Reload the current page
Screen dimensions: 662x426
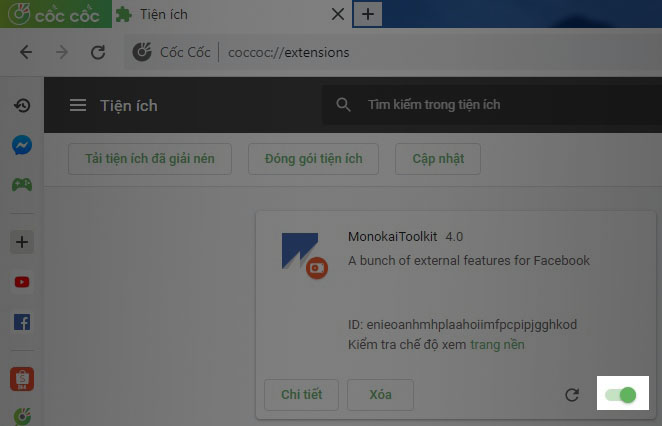[x=98, y=52]
